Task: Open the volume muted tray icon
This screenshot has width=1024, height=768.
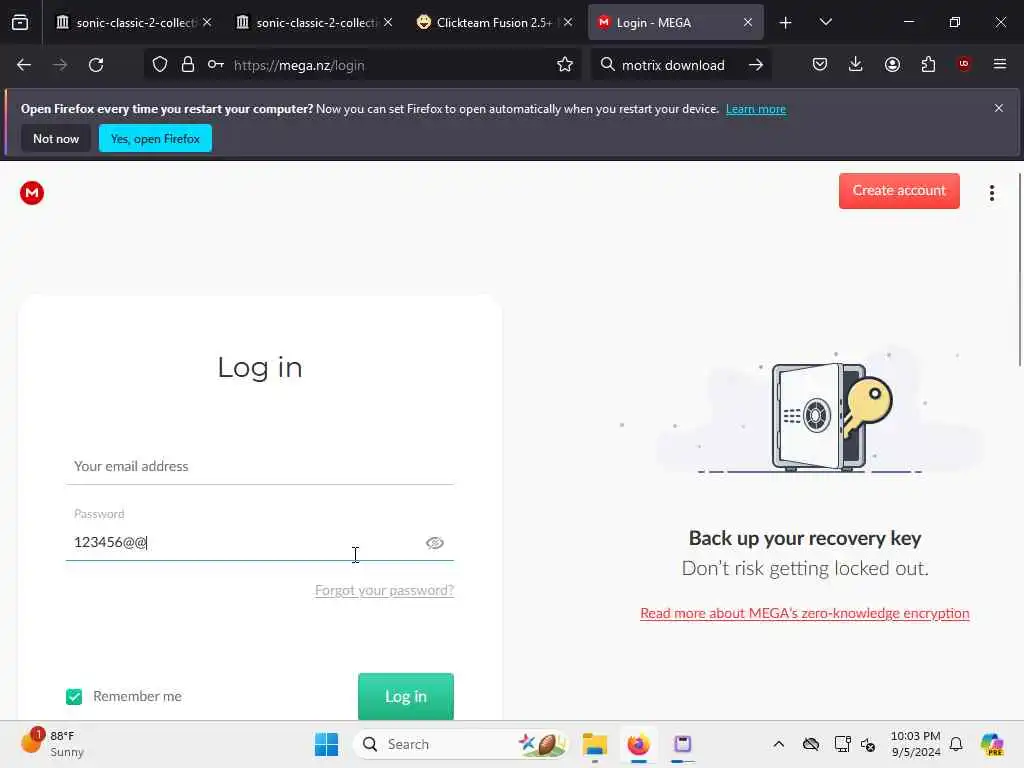Action: coord(868,744)
